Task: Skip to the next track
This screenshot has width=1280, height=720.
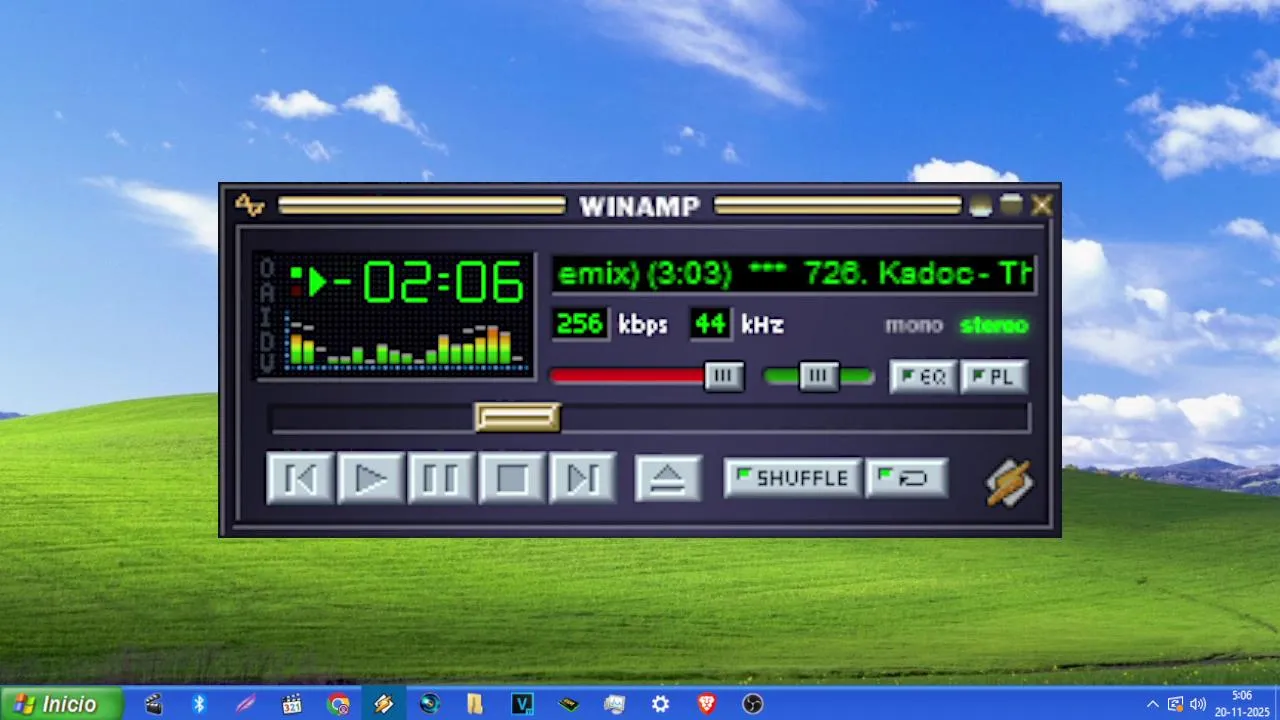Action: pyautogui.click(x=582, y=478)
